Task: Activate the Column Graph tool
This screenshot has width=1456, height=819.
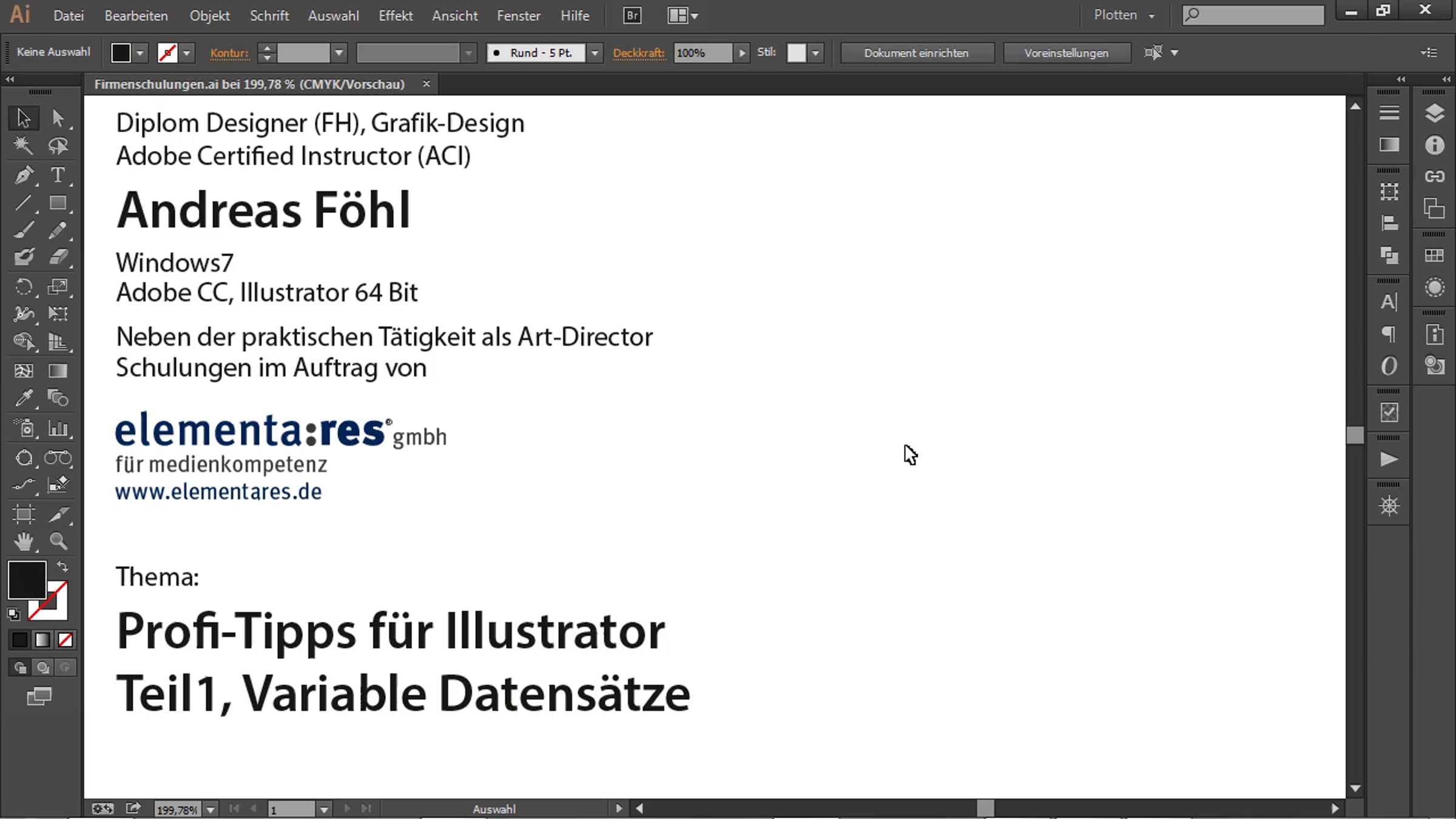Action: click(x=58, y=428)
